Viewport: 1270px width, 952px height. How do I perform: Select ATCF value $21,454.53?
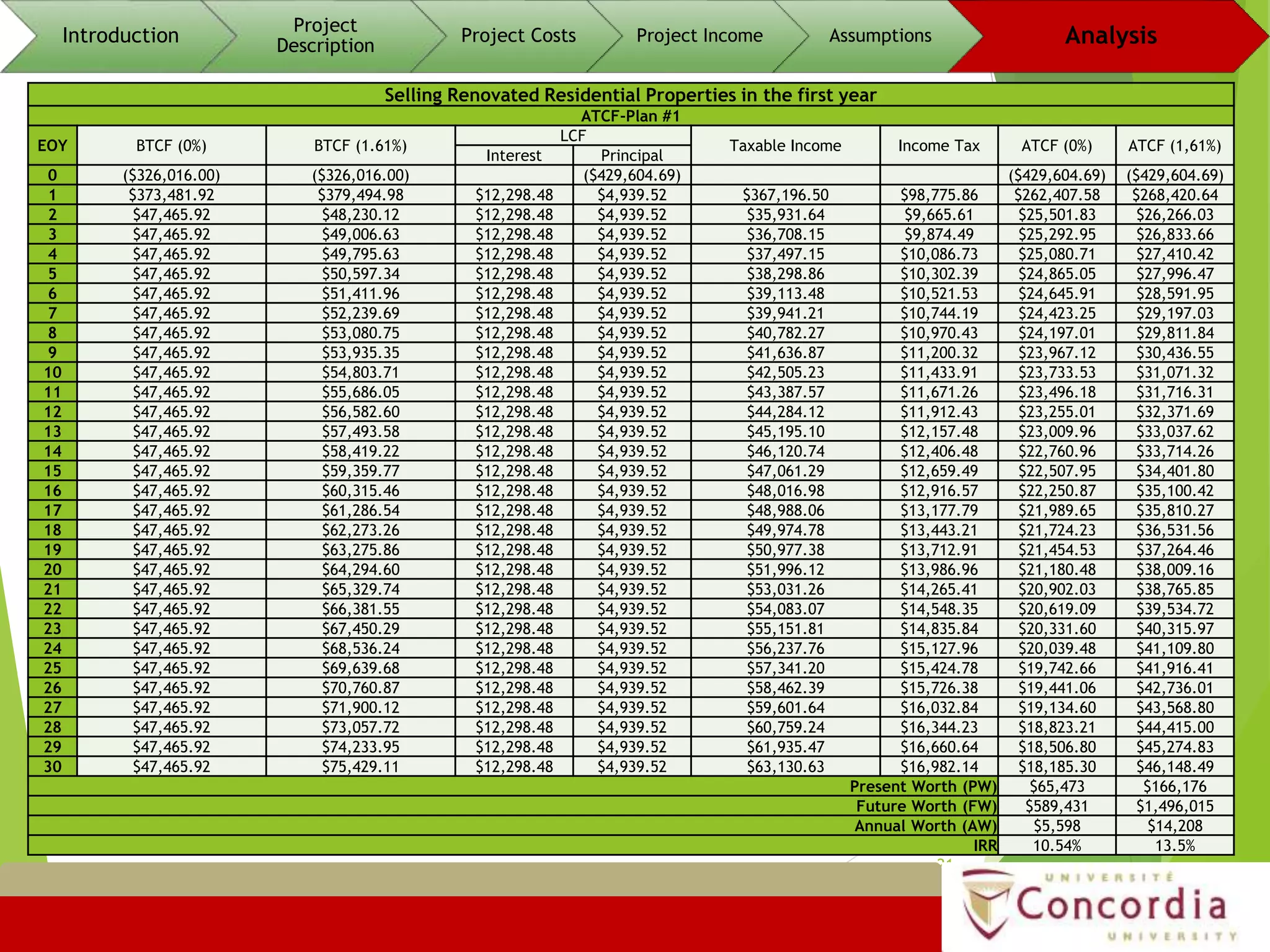click(x=1057, y=550)
